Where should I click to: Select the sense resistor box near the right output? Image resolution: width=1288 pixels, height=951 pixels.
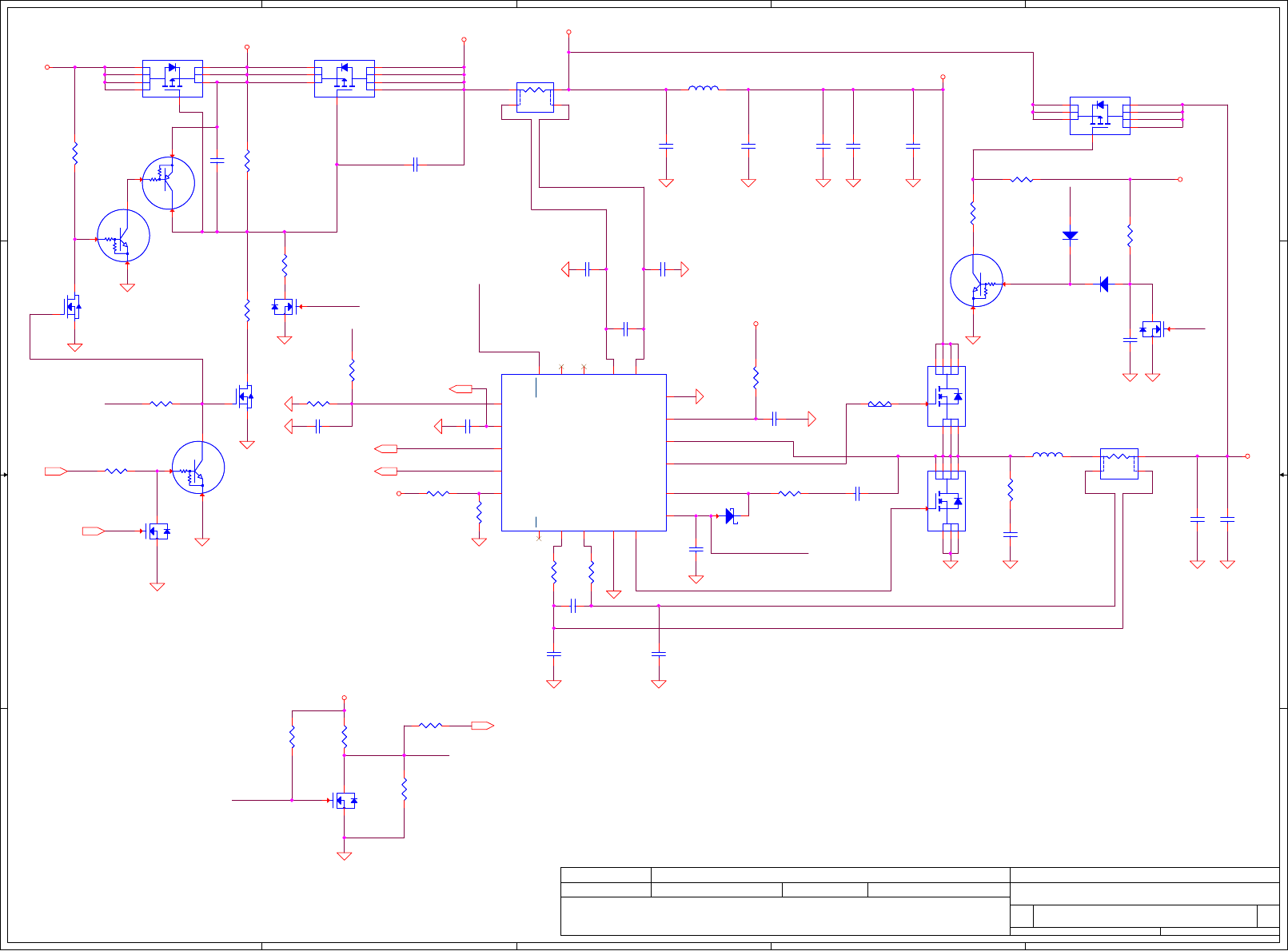click(1119, 464)
